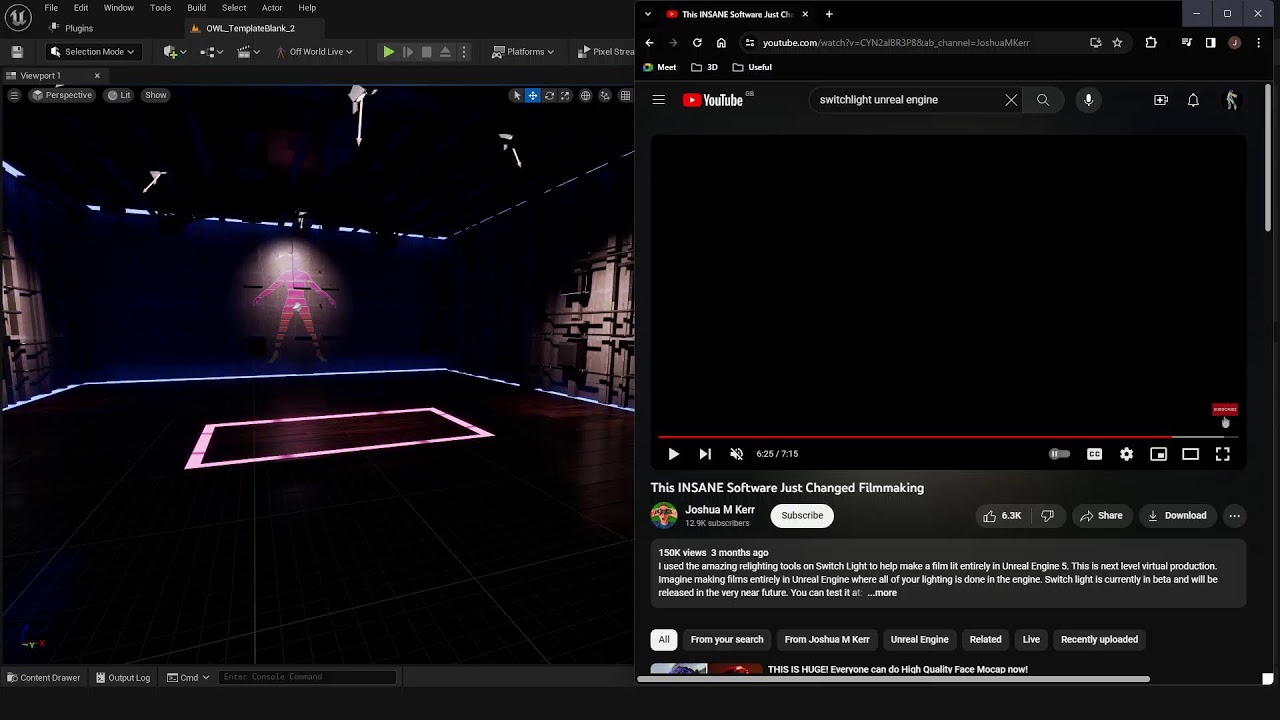Select the rotate gizmo tool in viewport
1280x720 pixels.
click(x=549, y=95)
